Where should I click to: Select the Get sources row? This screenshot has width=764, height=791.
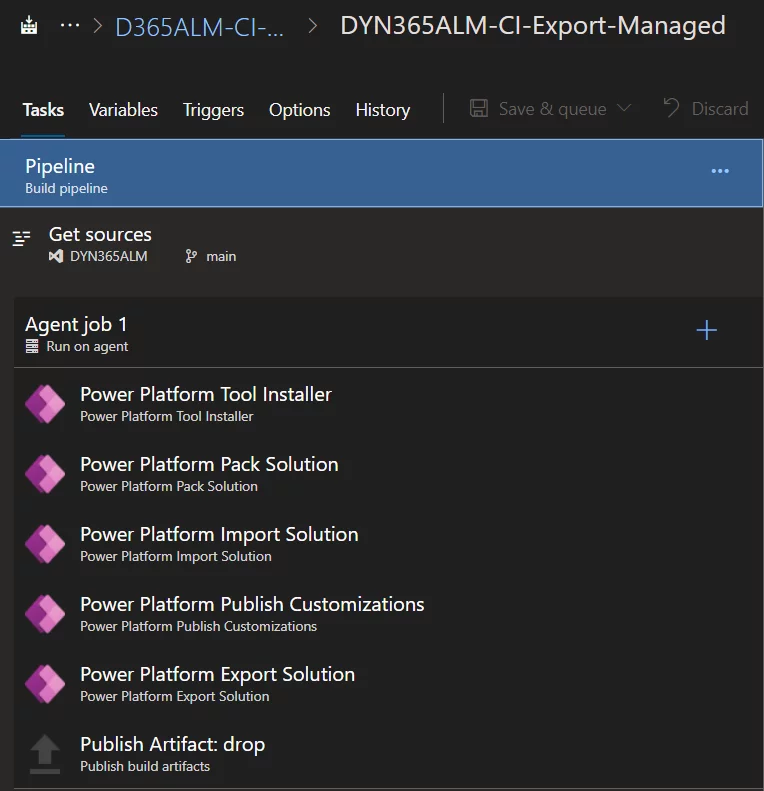click(381, 244)
